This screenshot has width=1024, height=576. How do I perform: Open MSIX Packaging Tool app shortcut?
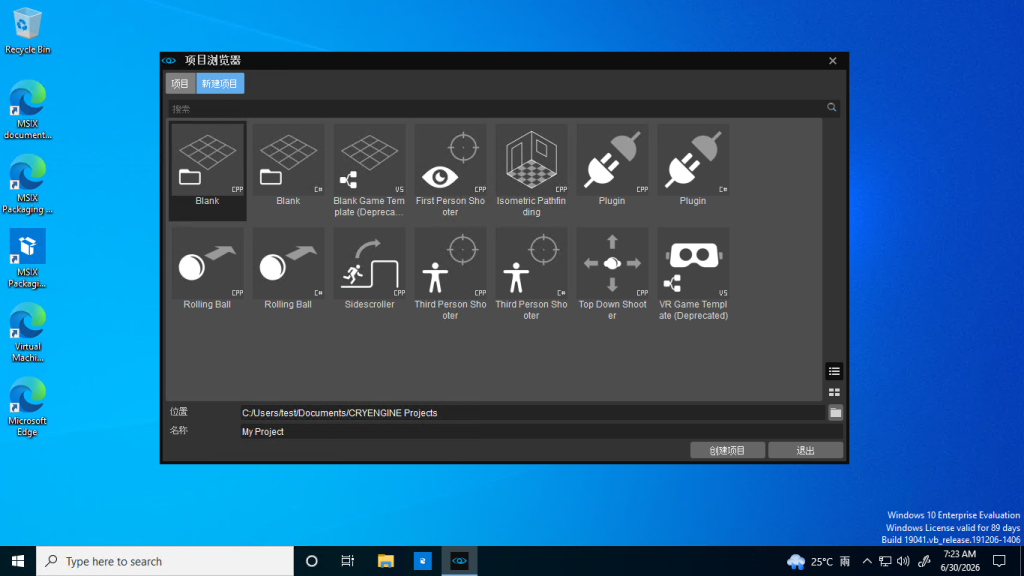tap(27, 259)
